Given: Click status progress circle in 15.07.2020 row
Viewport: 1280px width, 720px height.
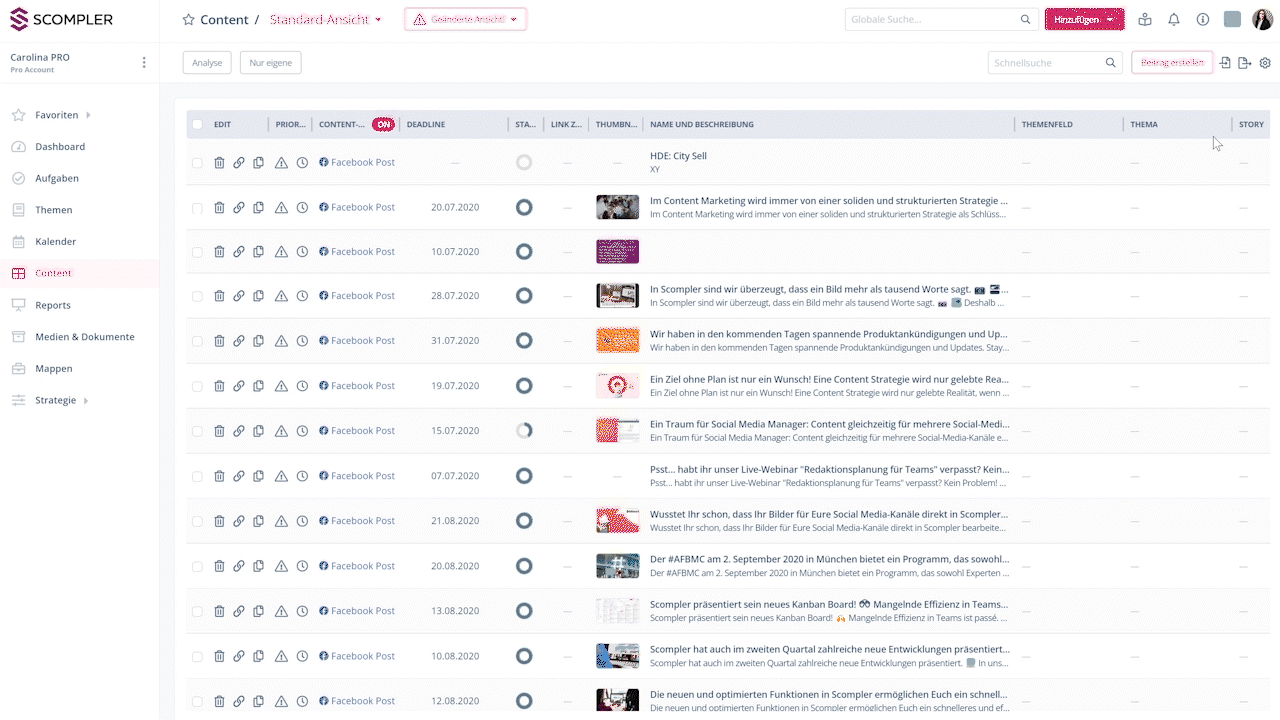Looking at the screenshot, I should (524, 431).
